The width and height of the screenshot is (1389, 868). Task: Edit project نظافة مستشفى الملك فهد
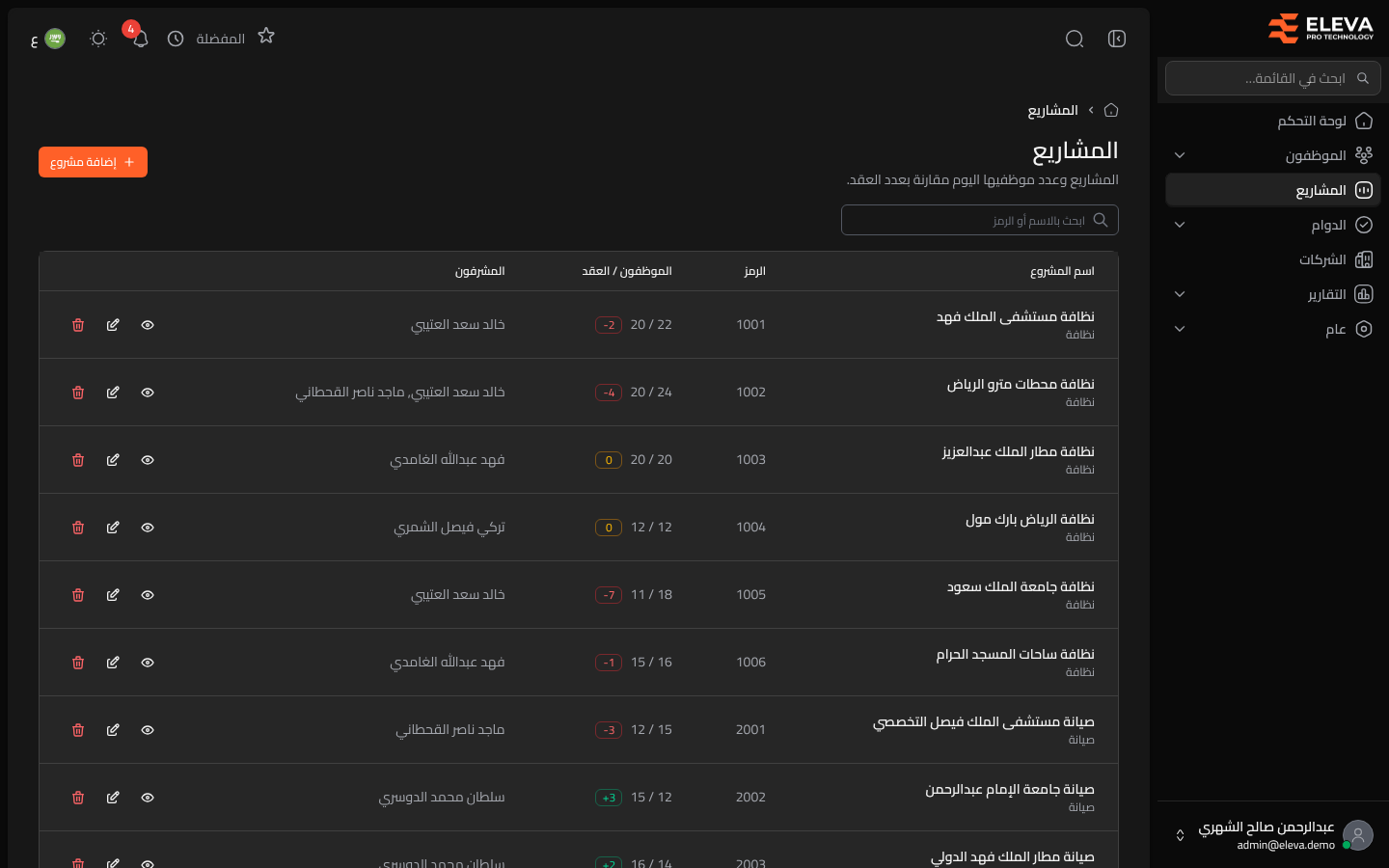[113, 325]
